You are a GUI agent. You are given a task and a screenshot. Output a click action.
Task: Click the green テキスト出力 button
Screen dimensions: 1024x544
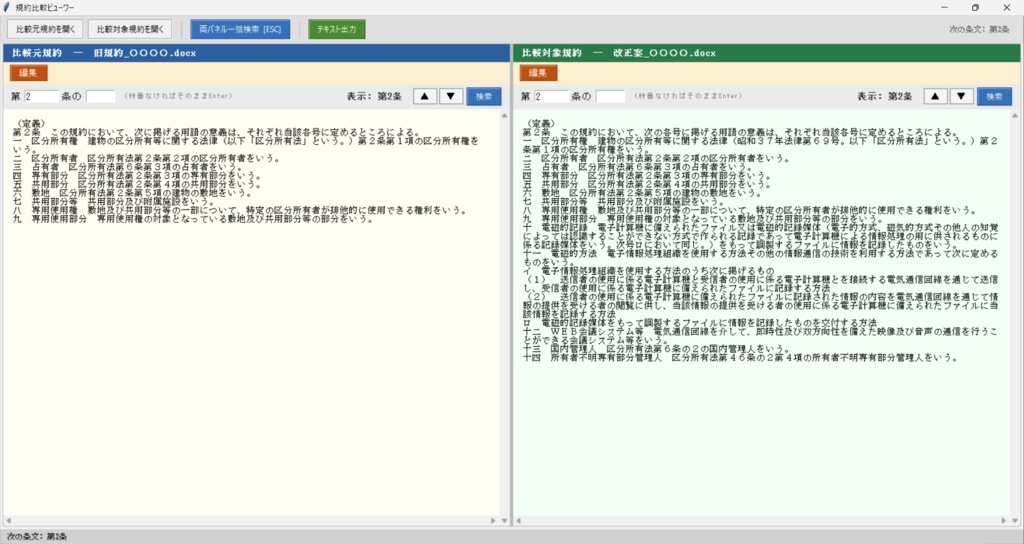336,29
